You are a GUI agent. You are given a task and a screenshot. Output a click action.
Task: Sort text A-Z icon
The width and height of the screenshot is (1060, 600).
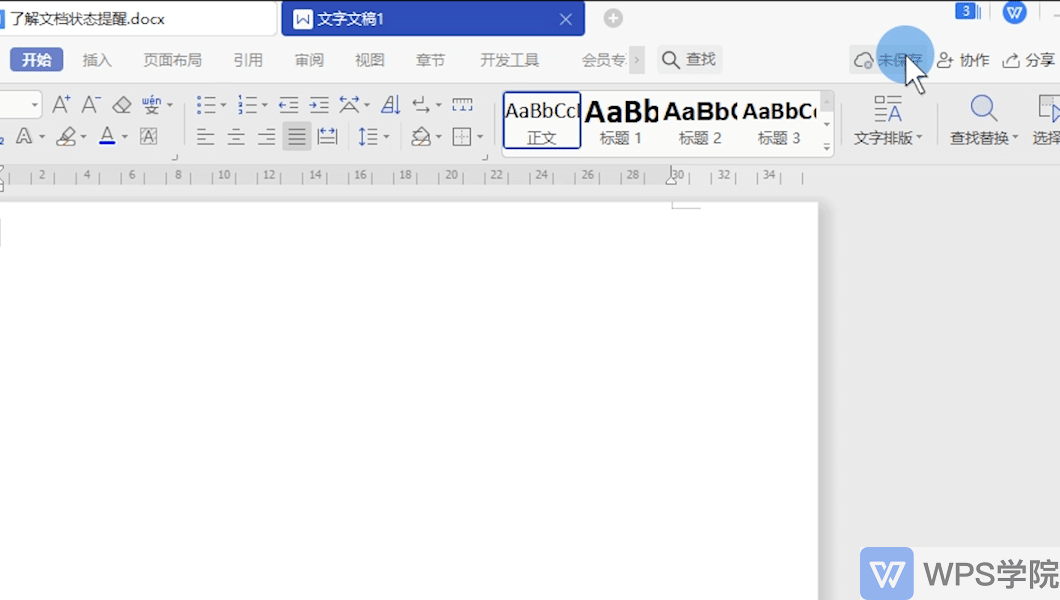pos(391,105)
